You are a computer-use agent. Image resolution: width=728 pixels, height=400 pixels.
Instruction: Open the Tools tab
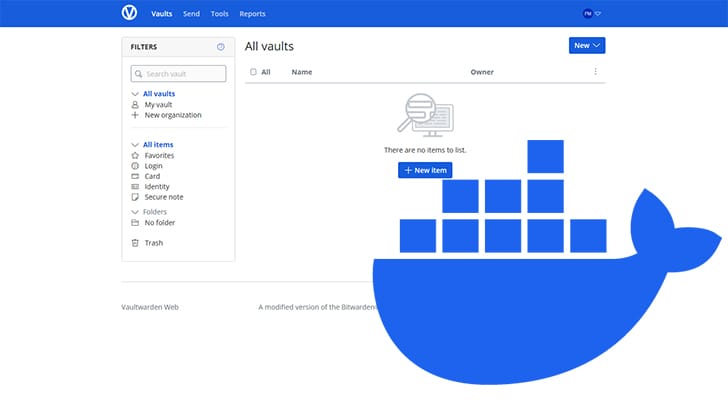click(x=220, y=14)
